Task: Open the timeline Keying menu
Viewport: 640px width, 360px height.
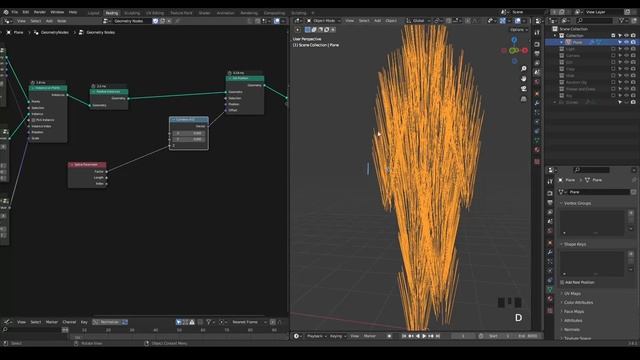Action: 338,336
